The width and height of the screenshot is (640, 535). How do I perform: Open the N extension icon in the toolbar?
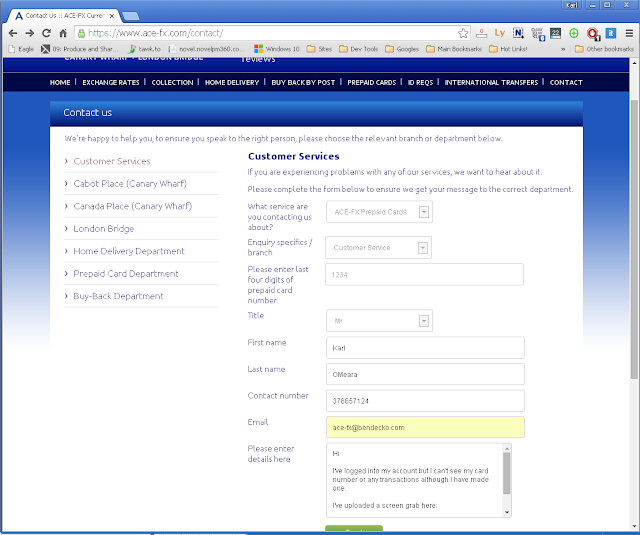coord(518,33)
